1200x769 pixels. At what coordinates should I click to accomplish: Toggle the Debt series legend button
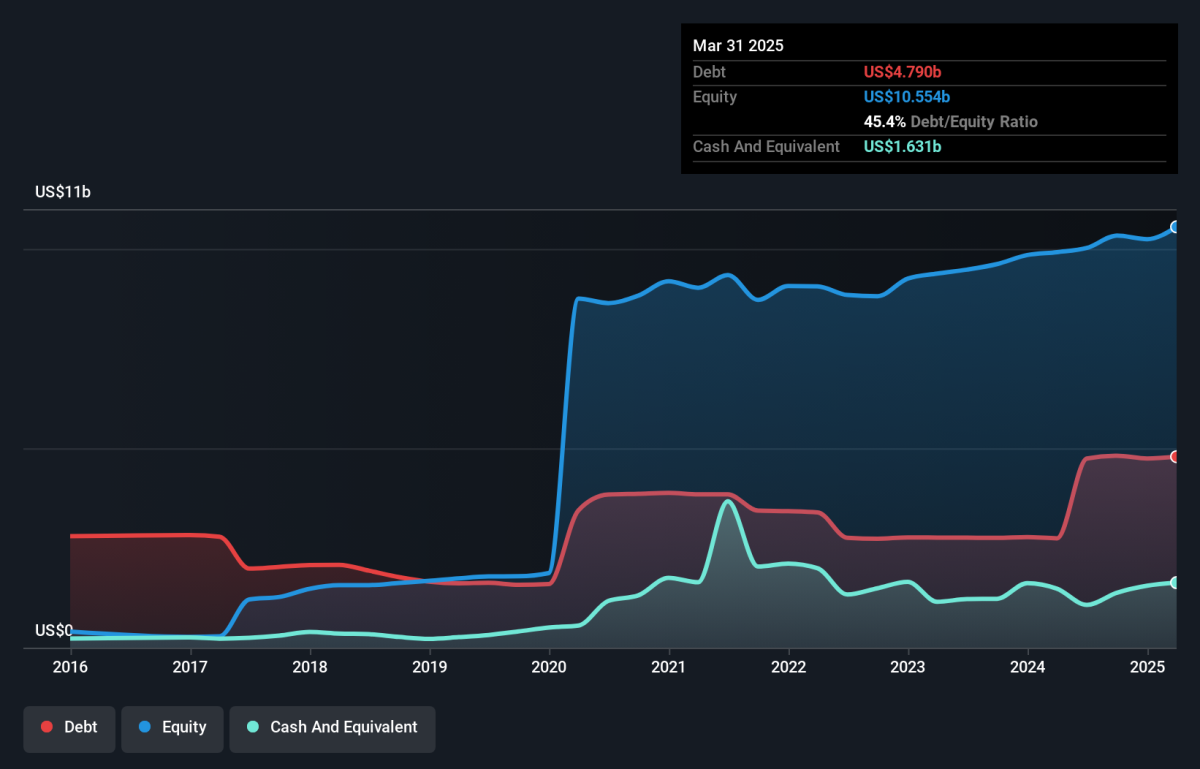click(x=69, y=728)
